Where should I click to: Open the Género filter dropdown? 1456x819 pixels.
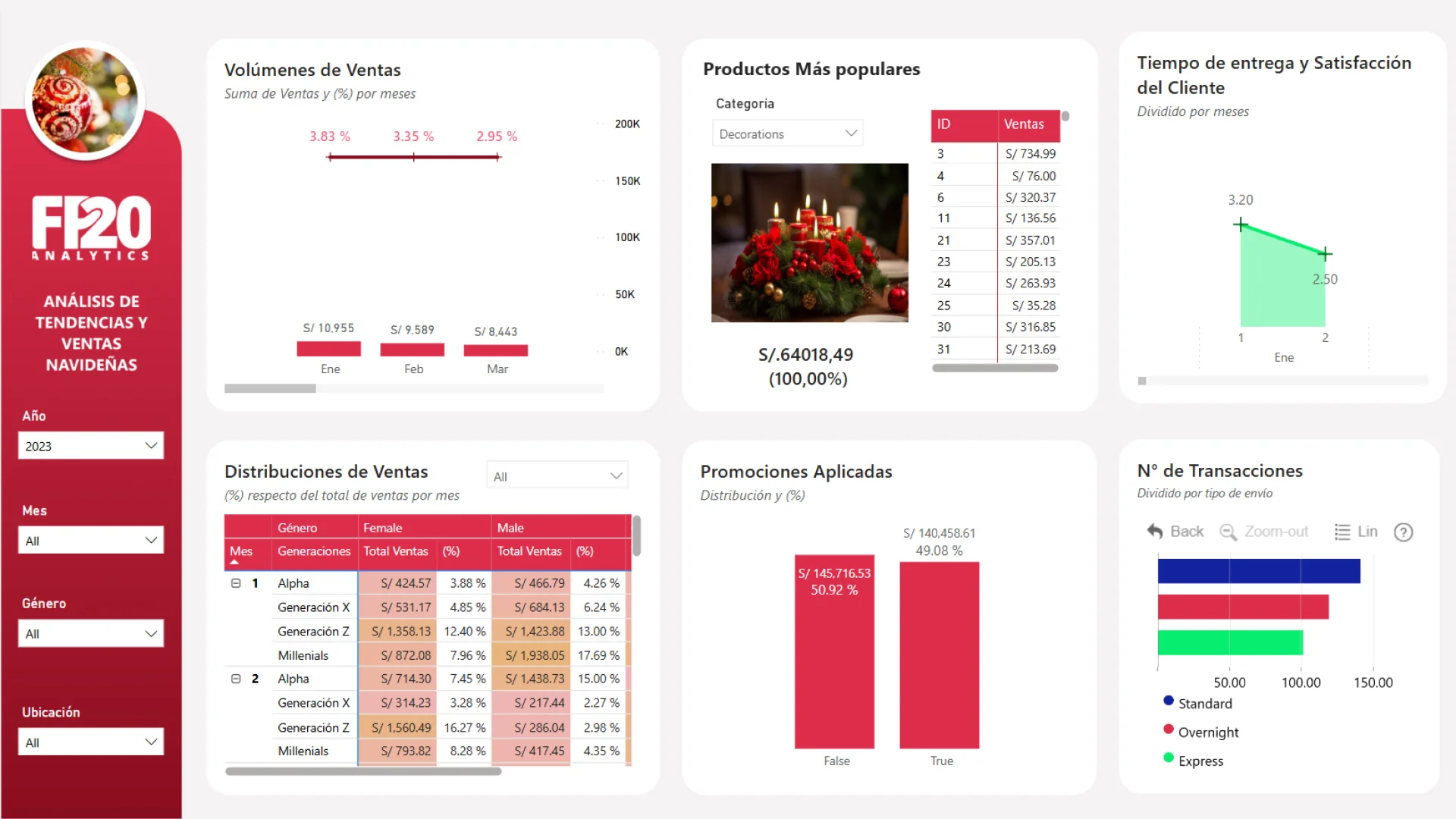[91, 634]
